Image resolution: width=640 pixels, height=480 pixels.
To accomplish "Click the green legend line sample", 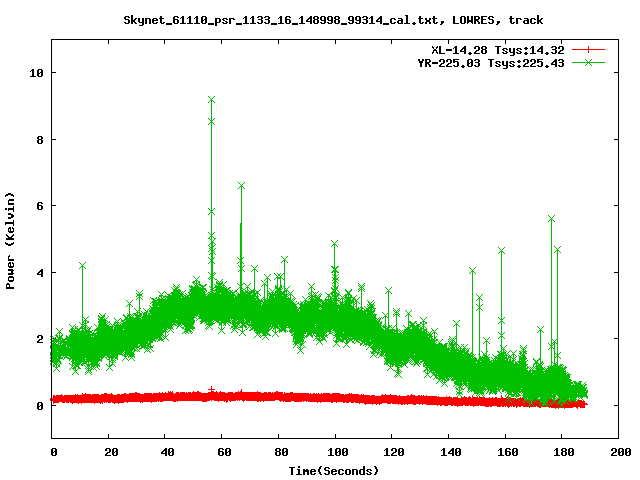I will click(589, 62).
